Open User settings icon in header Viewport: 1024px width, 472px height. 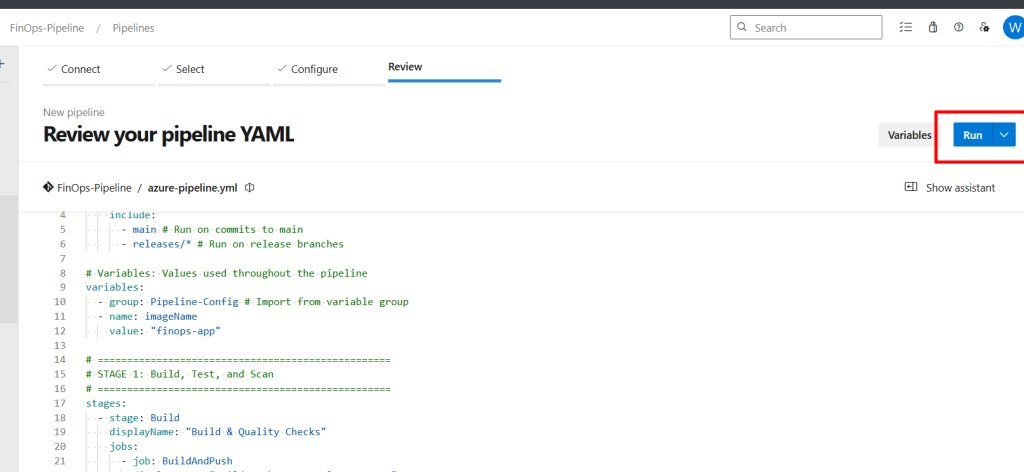point(985,28)
